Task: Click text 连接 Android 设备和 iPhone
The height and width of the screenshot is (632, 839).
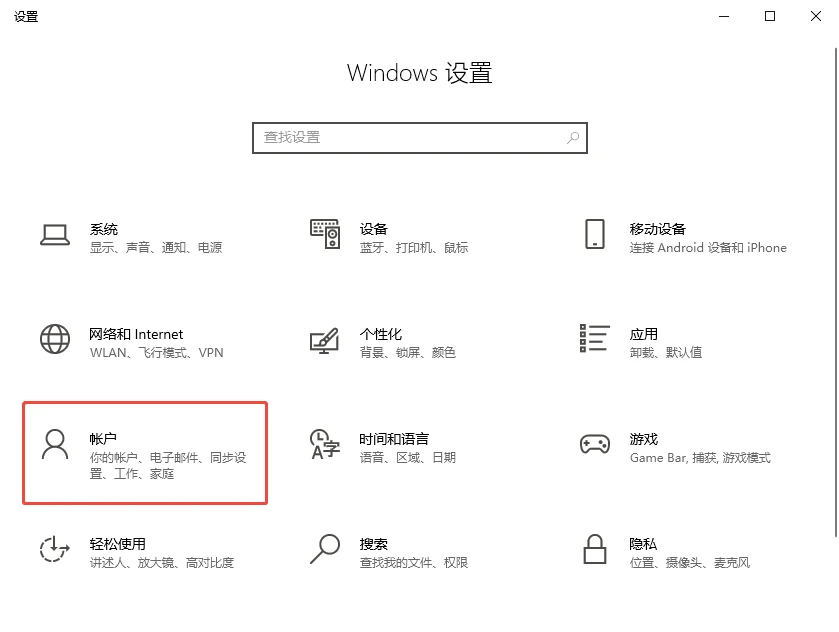Action: [x=708, y=248]
